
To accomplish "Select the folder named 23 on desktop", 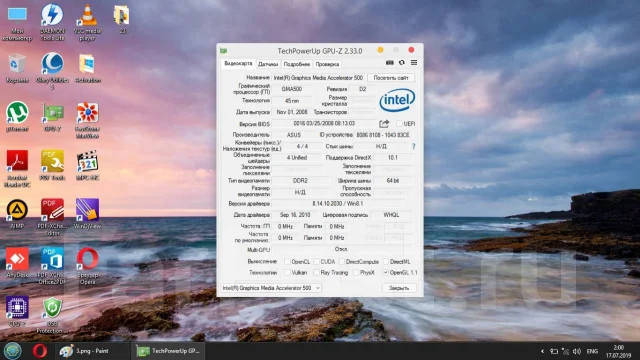I will point(122,19).
